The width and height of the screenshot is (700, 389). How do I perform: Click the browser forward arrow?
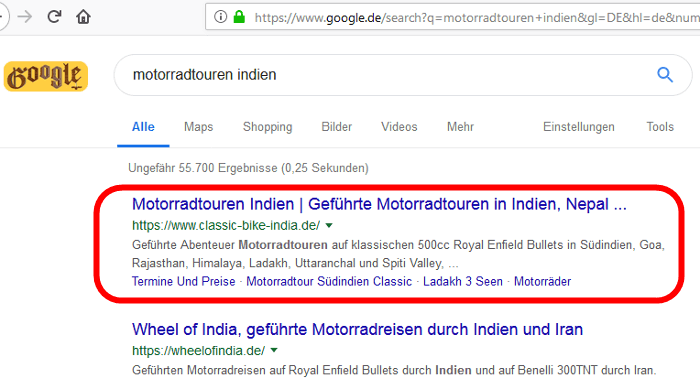click(25, 17)
